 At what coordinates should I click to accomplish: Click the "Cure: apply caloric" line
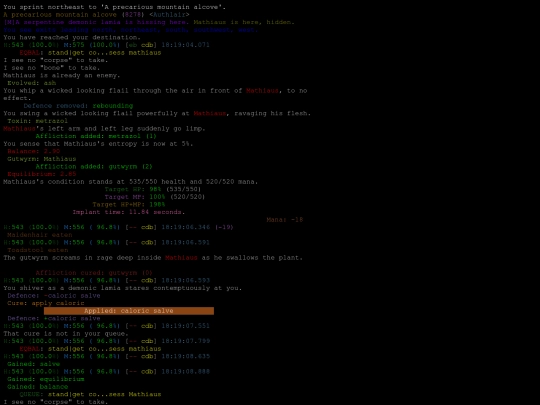(x=46, y=303)
